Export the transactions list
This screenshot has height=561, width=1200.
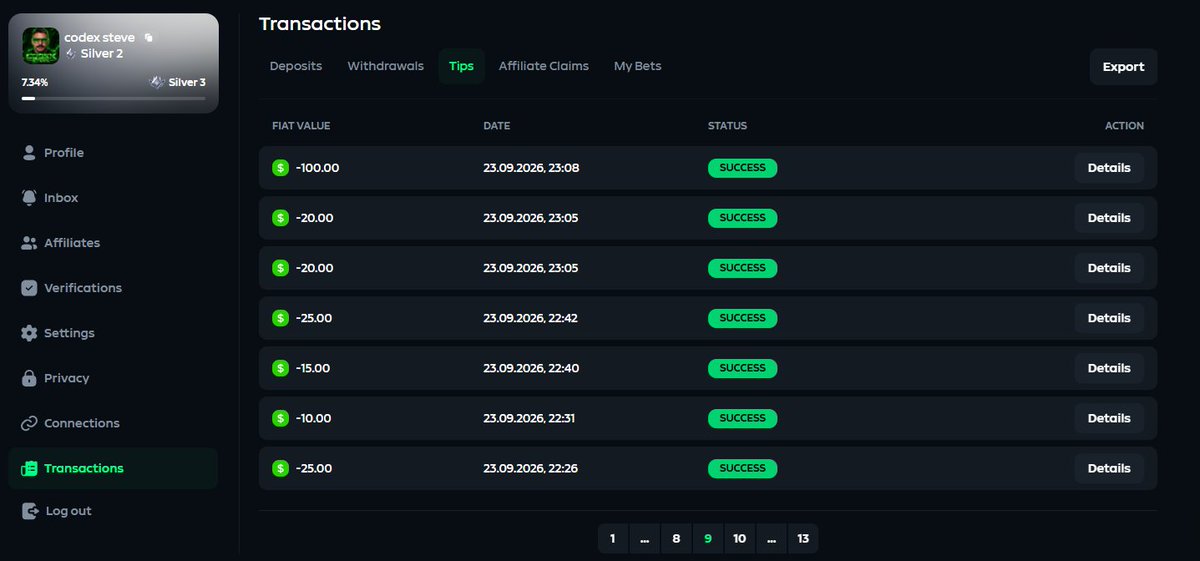coord(1123,67)
